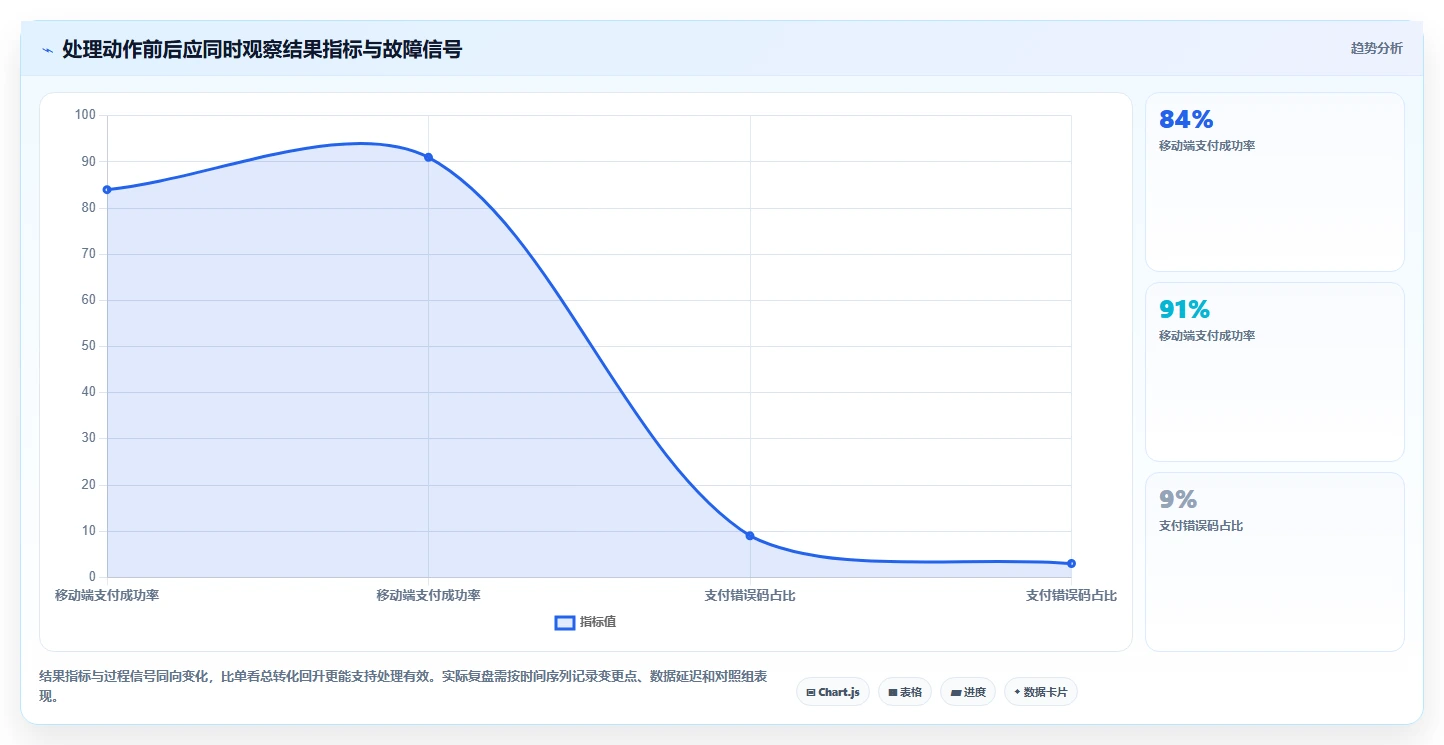Viewport: 1444px width, 745px height.
Task: Click the y-axis label 0
Action: (92, 577)
